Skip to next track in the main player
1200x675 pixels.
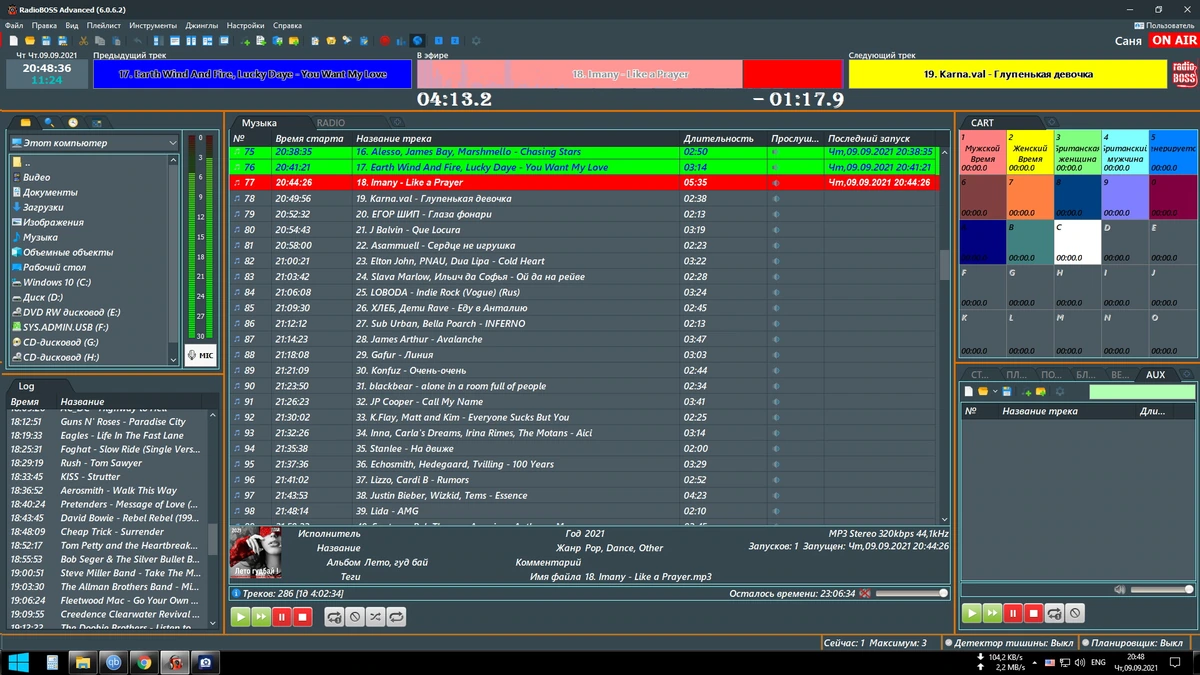[261, 617]
